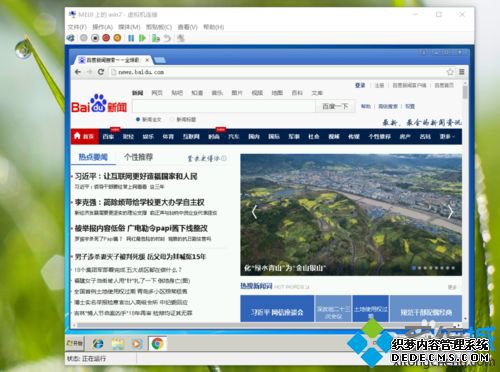Click the Windows 7 Start button
The height and width of the screenshot is (372, 500).
75,343
